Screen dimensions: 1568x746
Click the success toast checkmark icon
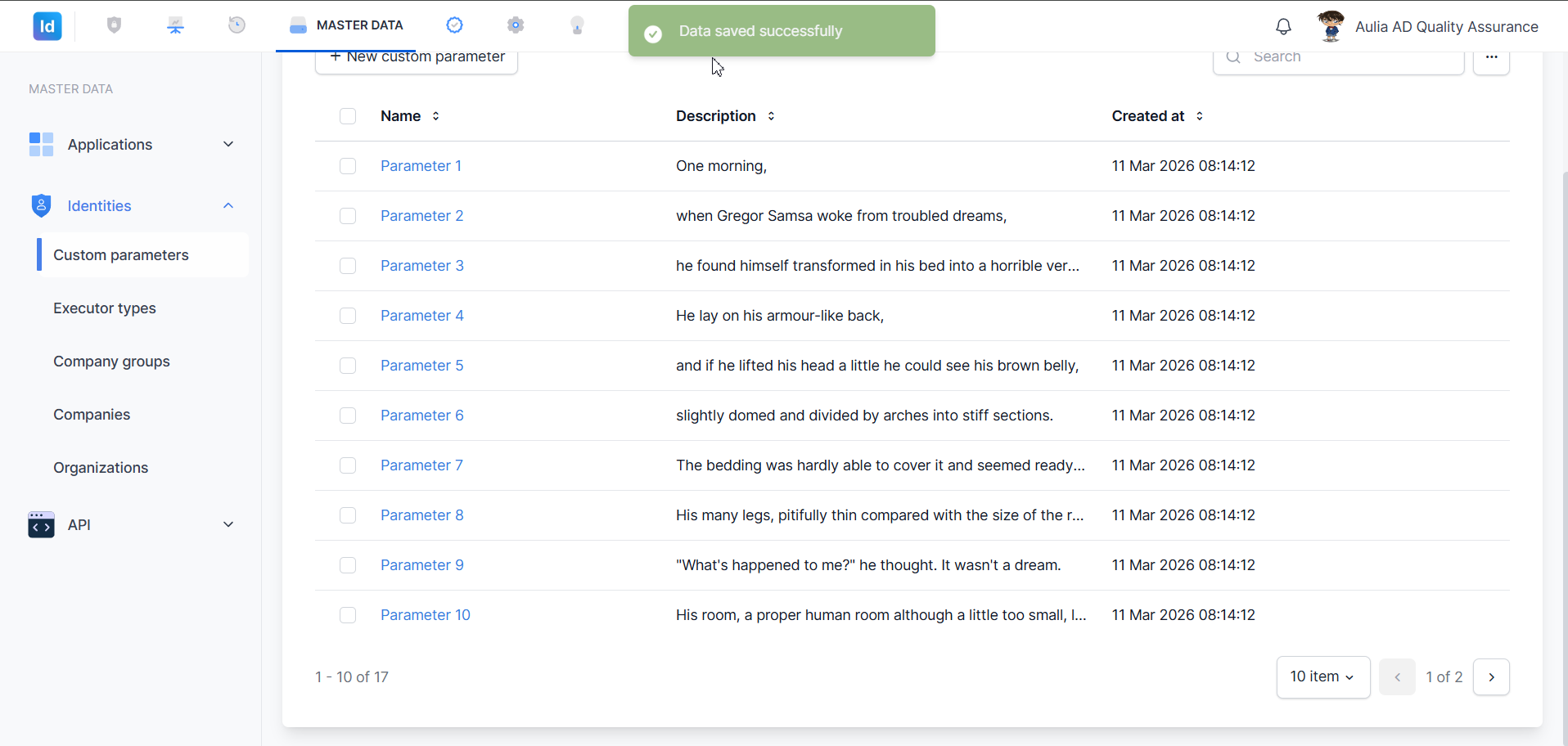(x=653, y=34)
